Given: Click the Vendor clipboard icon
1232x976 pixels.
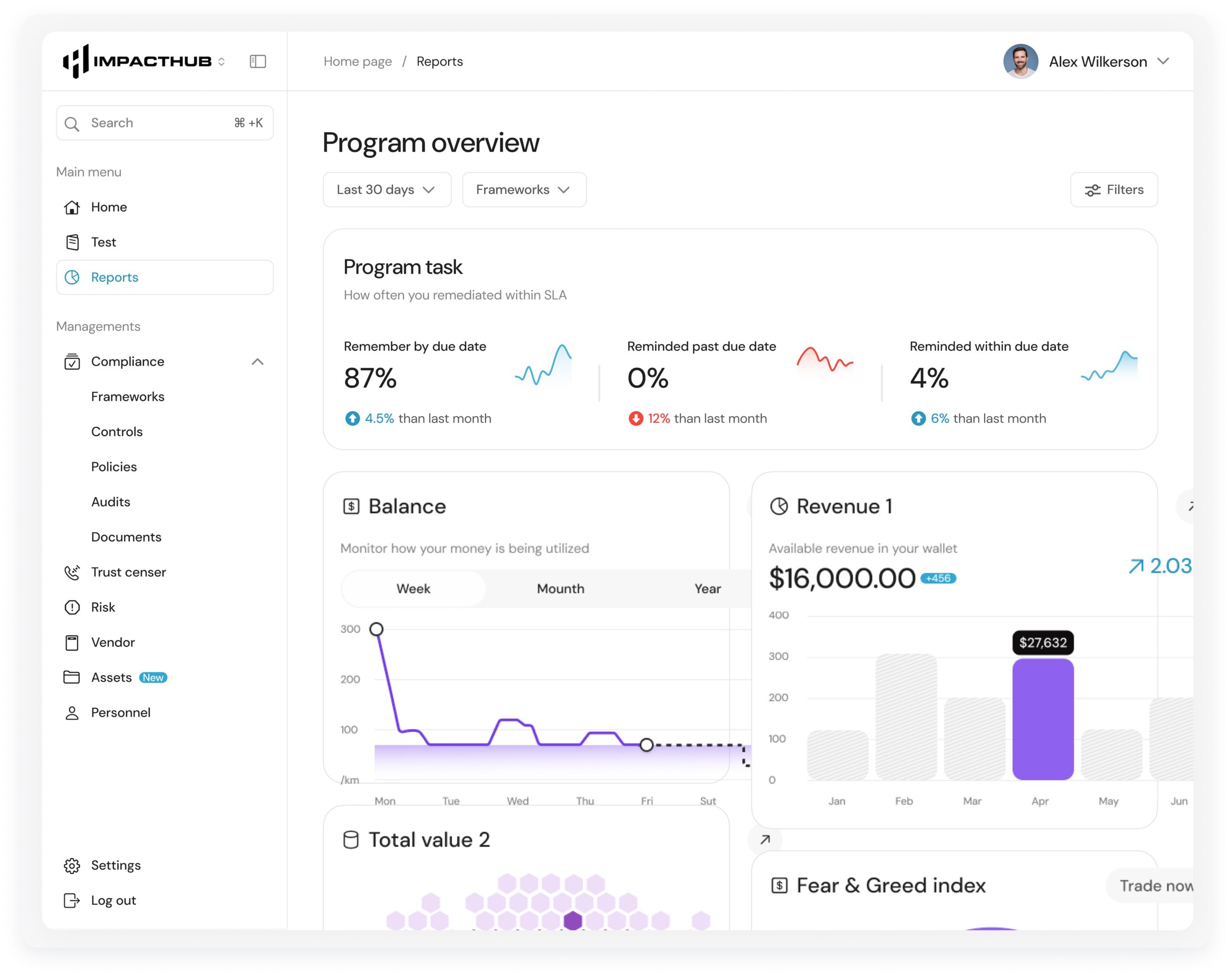Looking at the screenshot, I should 72,643.
